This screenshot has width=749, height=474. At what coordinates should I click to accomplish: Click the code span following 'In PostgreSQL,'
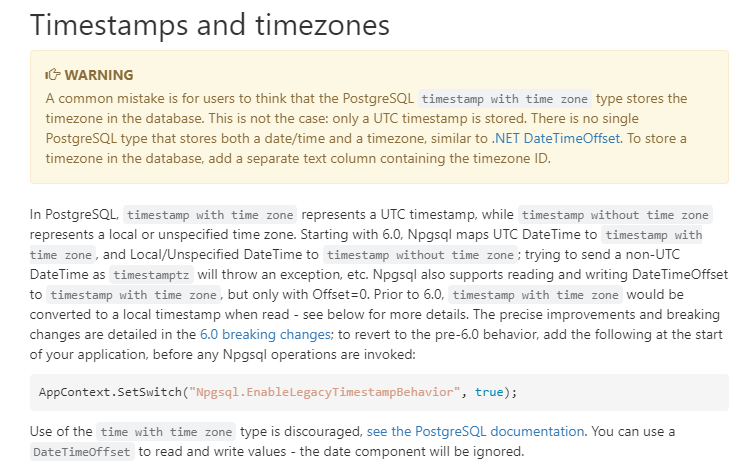210,215
